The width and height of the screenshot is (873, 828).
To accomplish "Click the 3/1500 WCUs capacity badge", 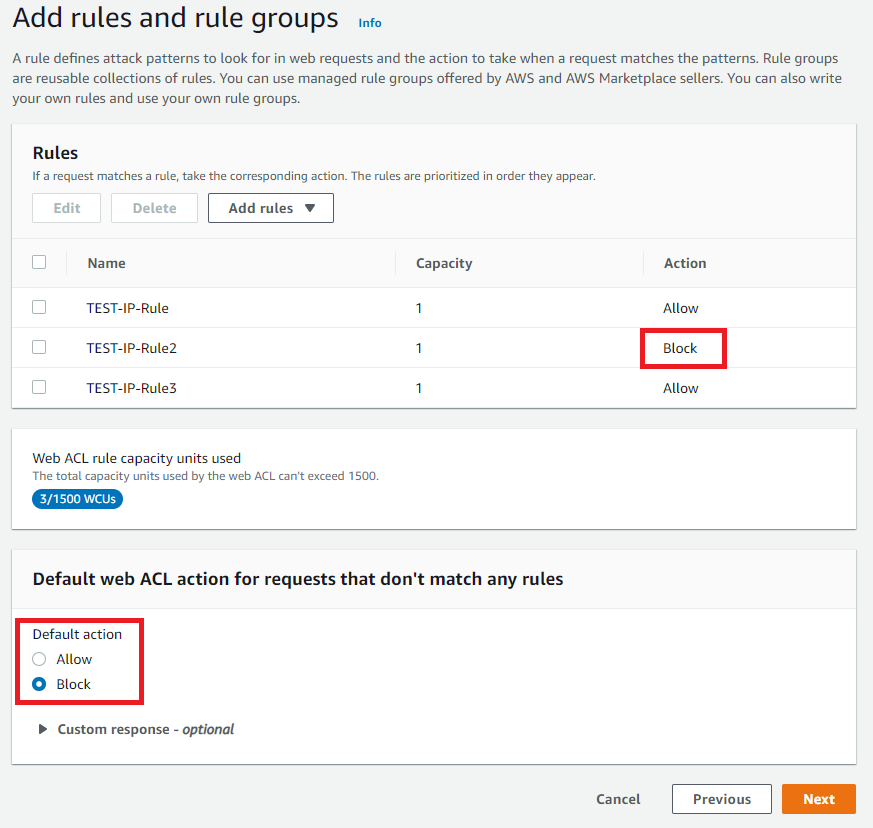I will click(x=77, y=498).
